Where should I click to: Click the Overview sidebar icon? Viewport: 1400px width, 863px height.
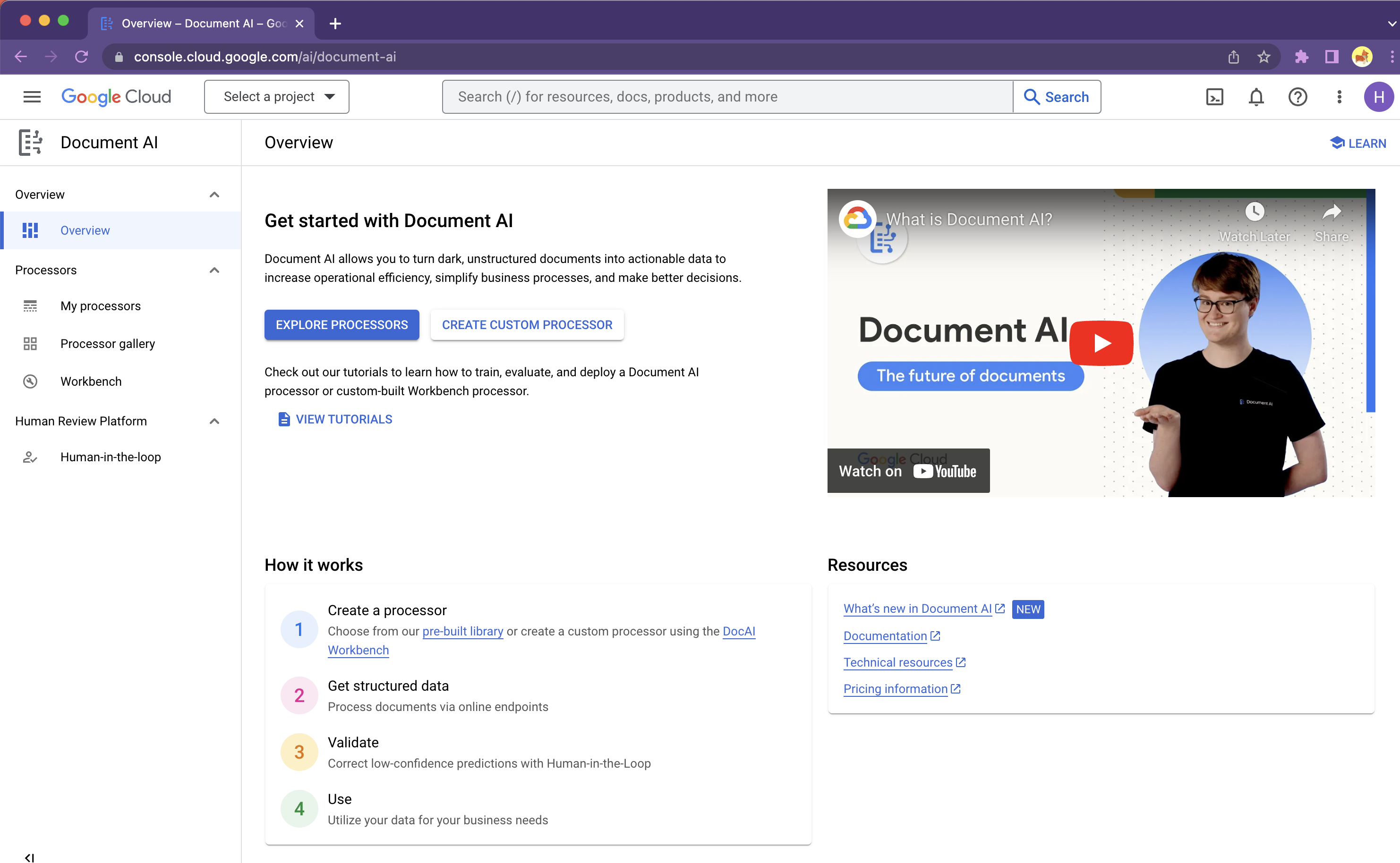point(31,231)
